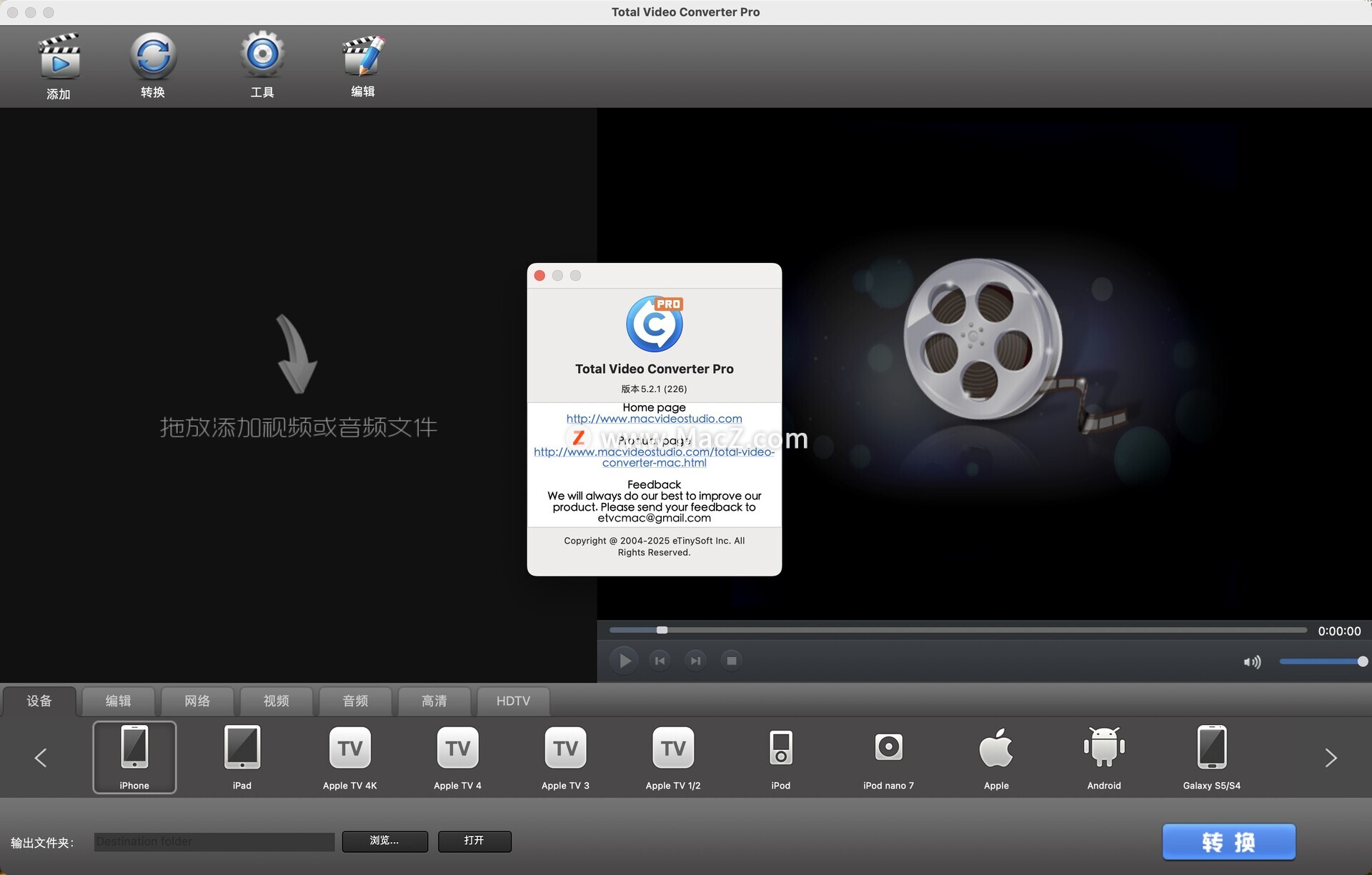This screenshot has height=875, width=1372.
Task: Select the iPhone device preset
Action: 134,757
